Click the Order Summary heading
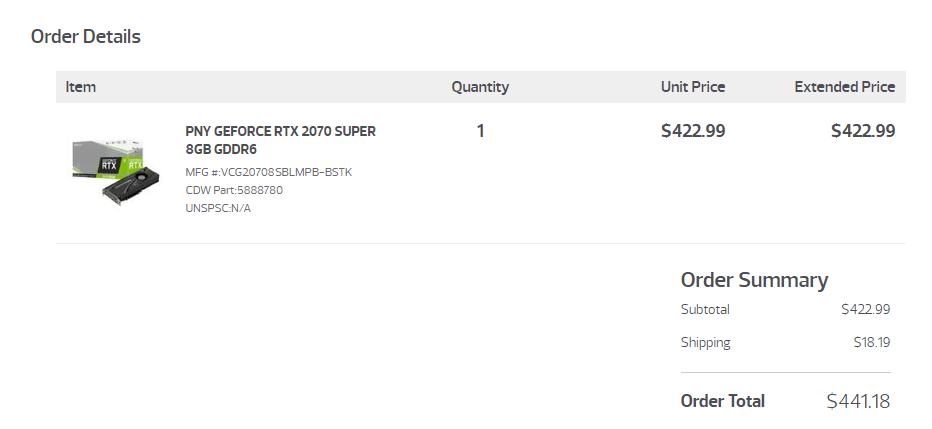Image resolution: width=932 pixels, height=429 pixels. point(754,280)
